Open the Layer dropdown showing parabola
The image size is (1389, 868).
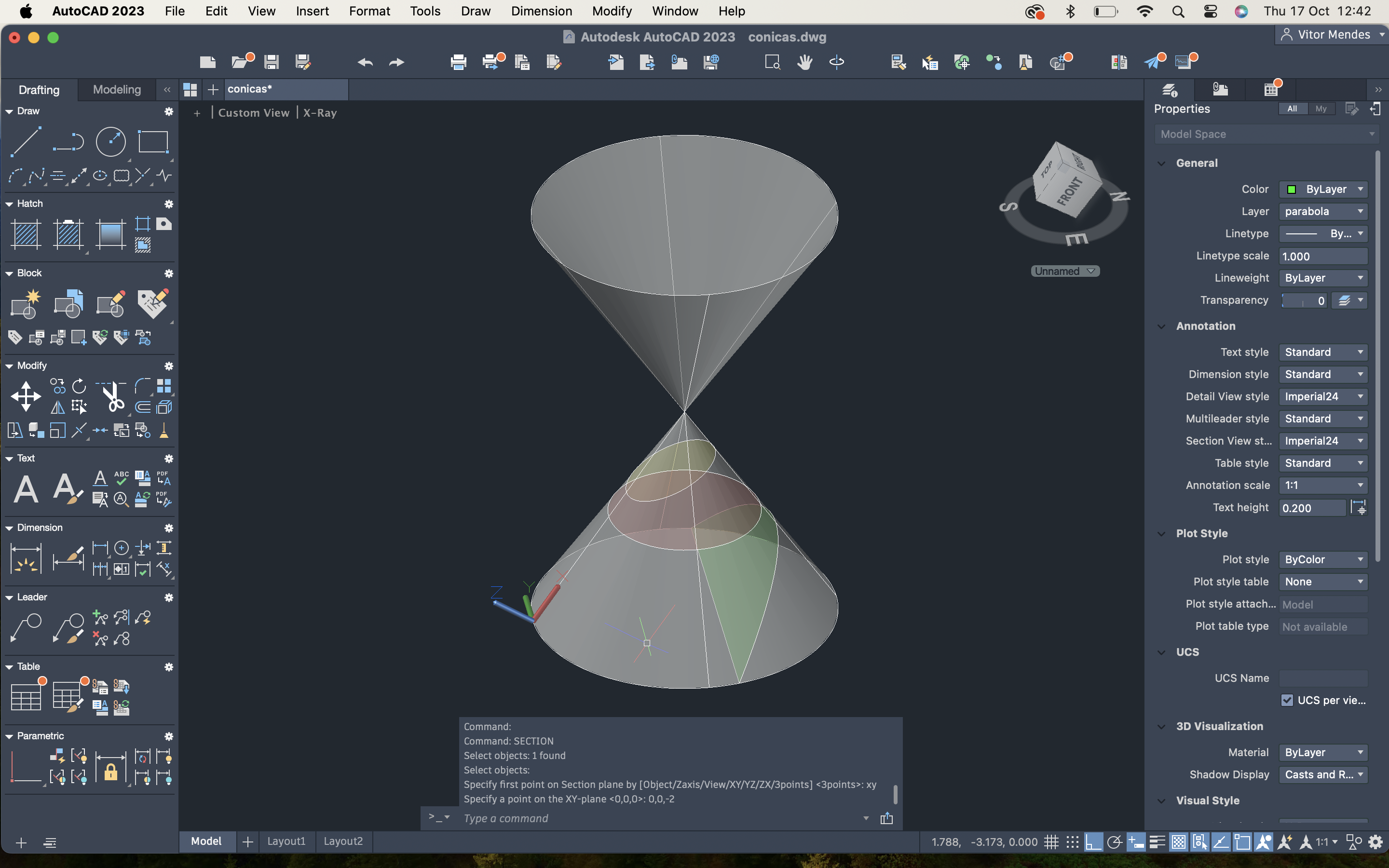tap(1323, 211)
